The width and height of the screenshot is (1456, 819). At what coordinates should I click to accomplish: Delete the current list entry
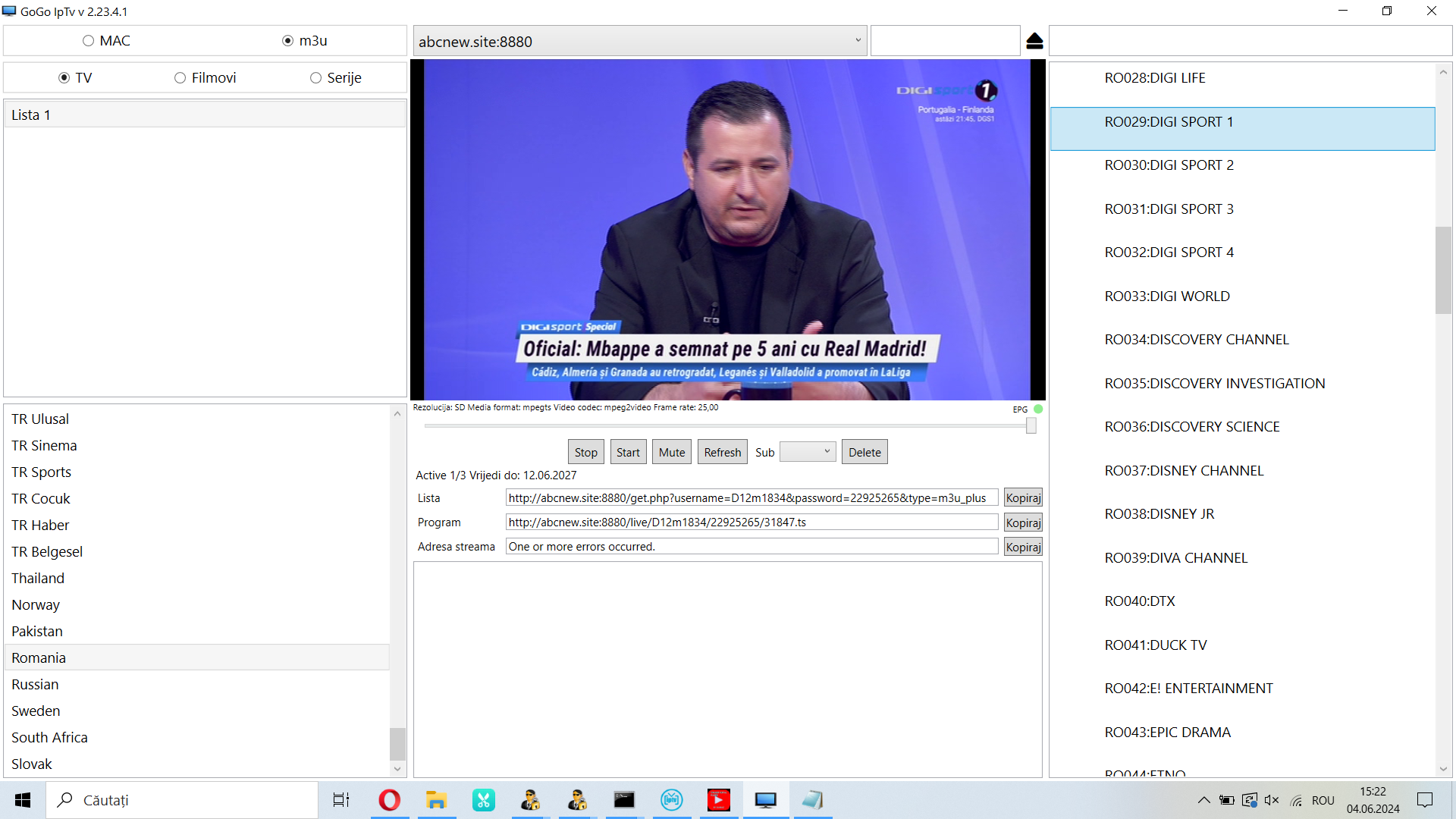[x=864, y=452]
